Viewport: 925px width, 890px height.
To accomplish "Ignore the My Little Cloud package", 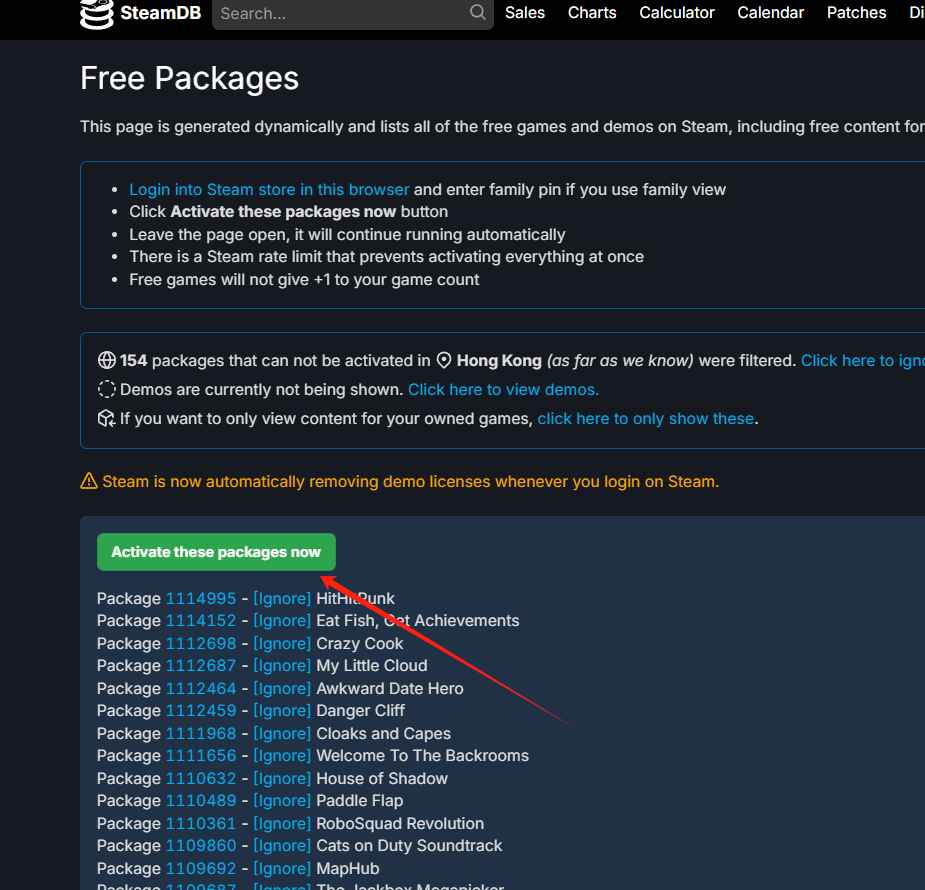I will coord(282,665).
